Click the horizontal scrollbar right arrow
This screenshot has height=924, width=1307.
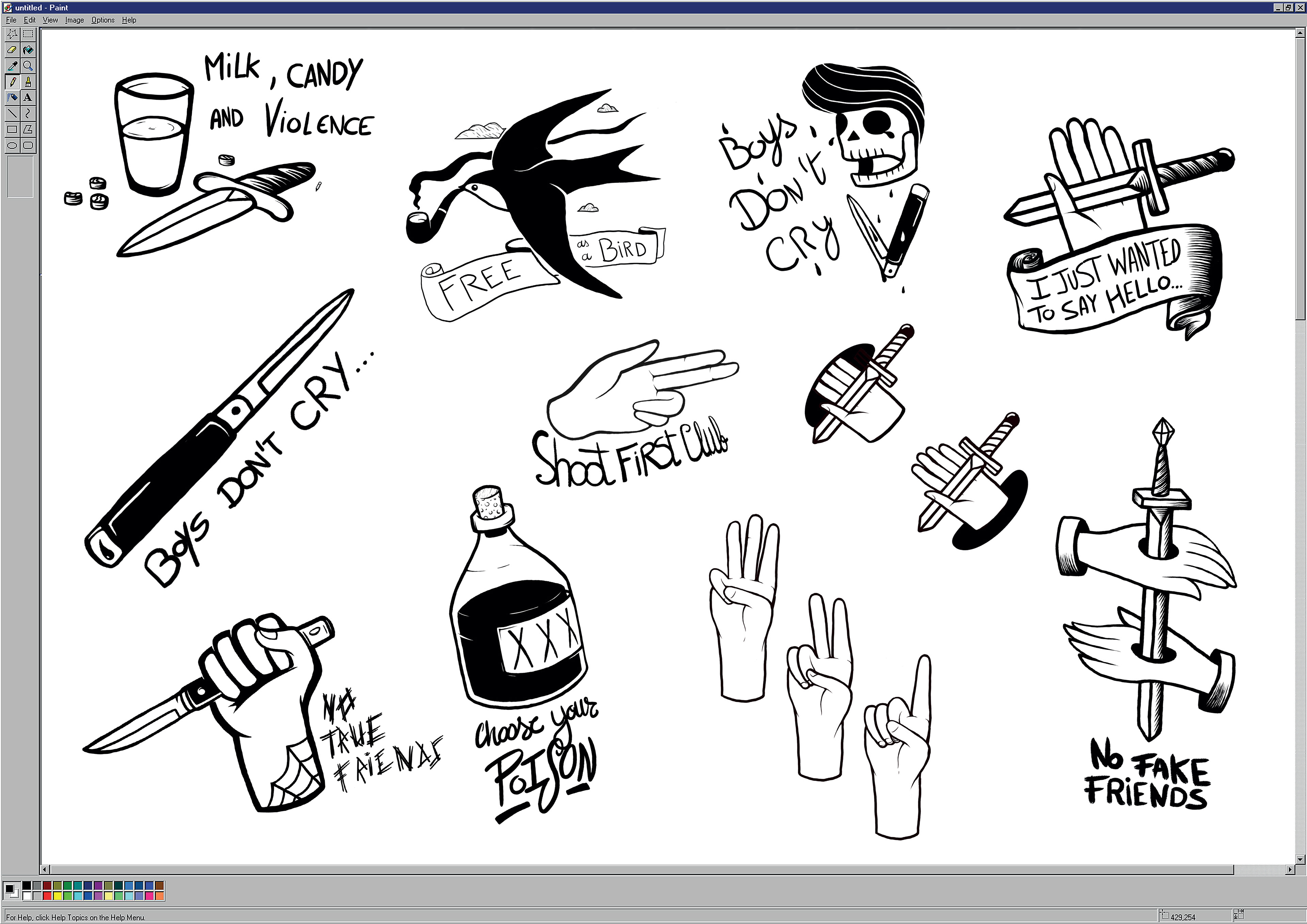pyautogui.click(x=1289, y=869)
